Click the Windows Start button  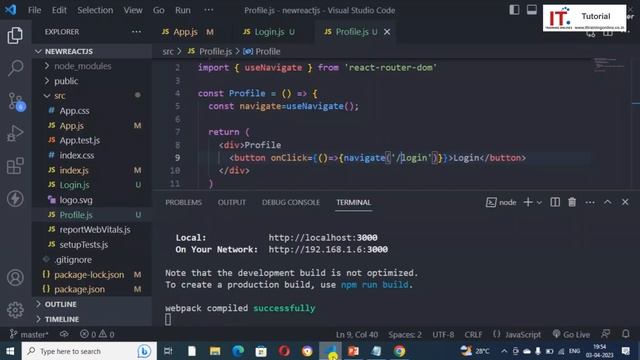pos(10,351)
